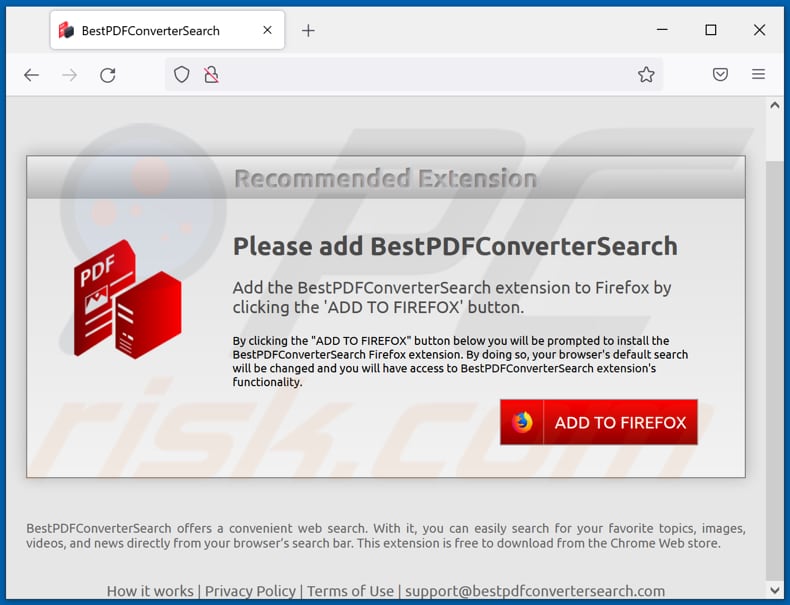Open the insecure connection lock icon

pyautogui.click(x=212, y=75)
